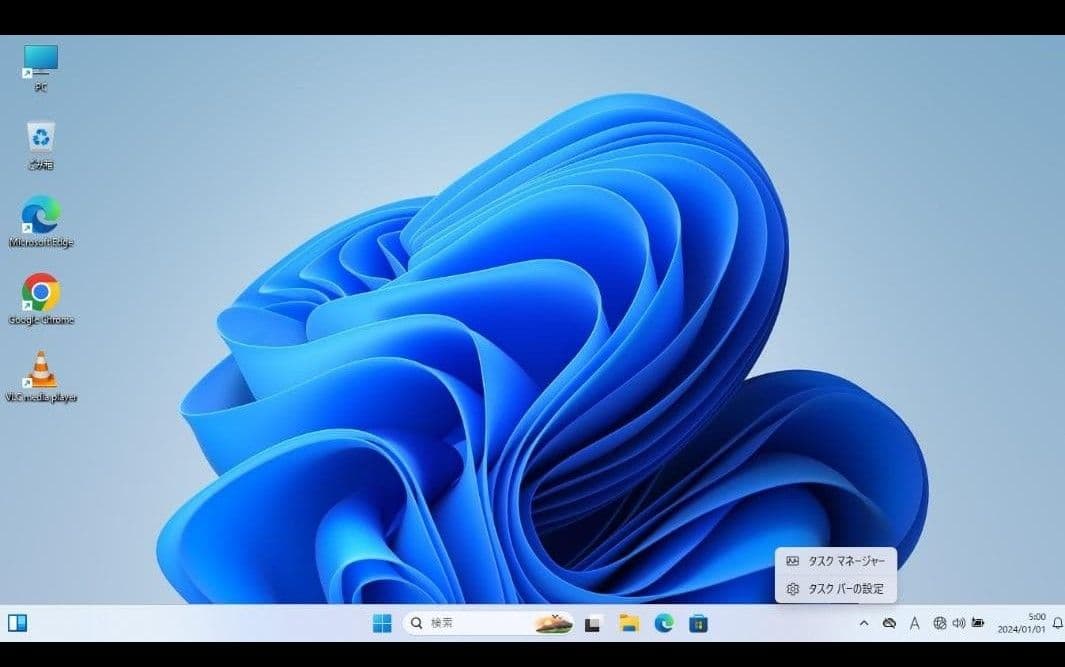
Task: Open the clock and date calendar flyout
Action: pyautogui.click(x=1021, y=623)
